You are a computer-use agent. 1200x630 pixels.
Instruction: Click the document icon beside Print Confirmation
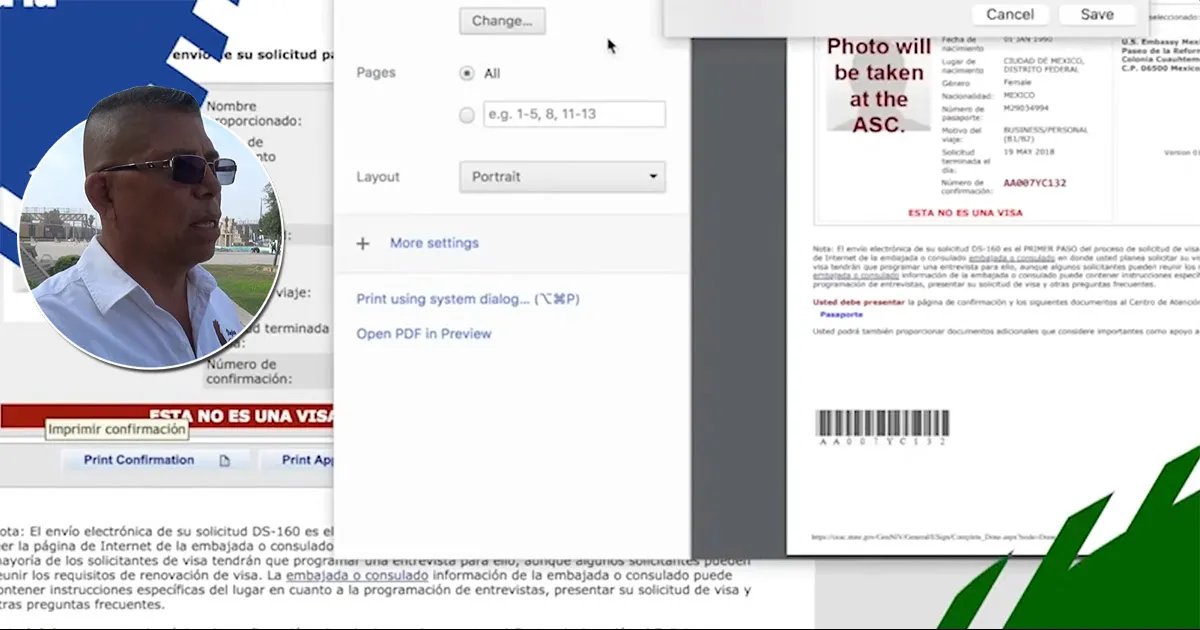pos(225,461)
